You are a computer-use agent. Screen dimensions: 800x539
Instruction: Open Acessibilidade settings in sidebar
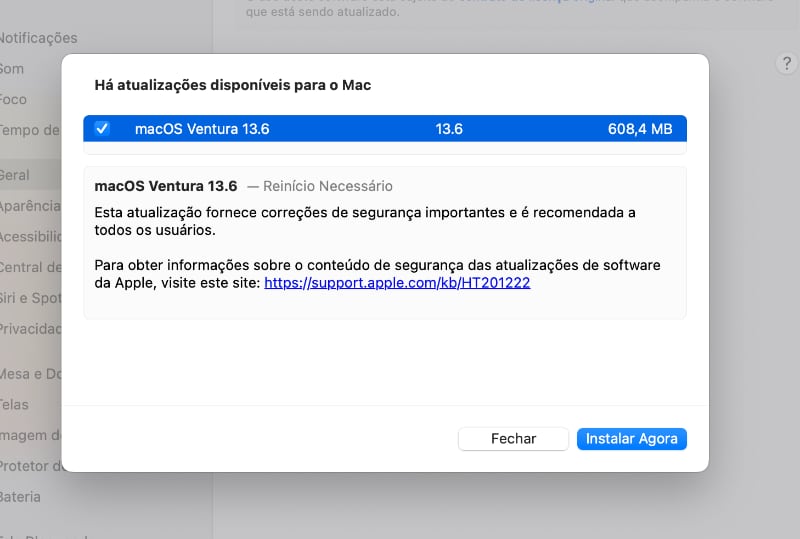30,236
